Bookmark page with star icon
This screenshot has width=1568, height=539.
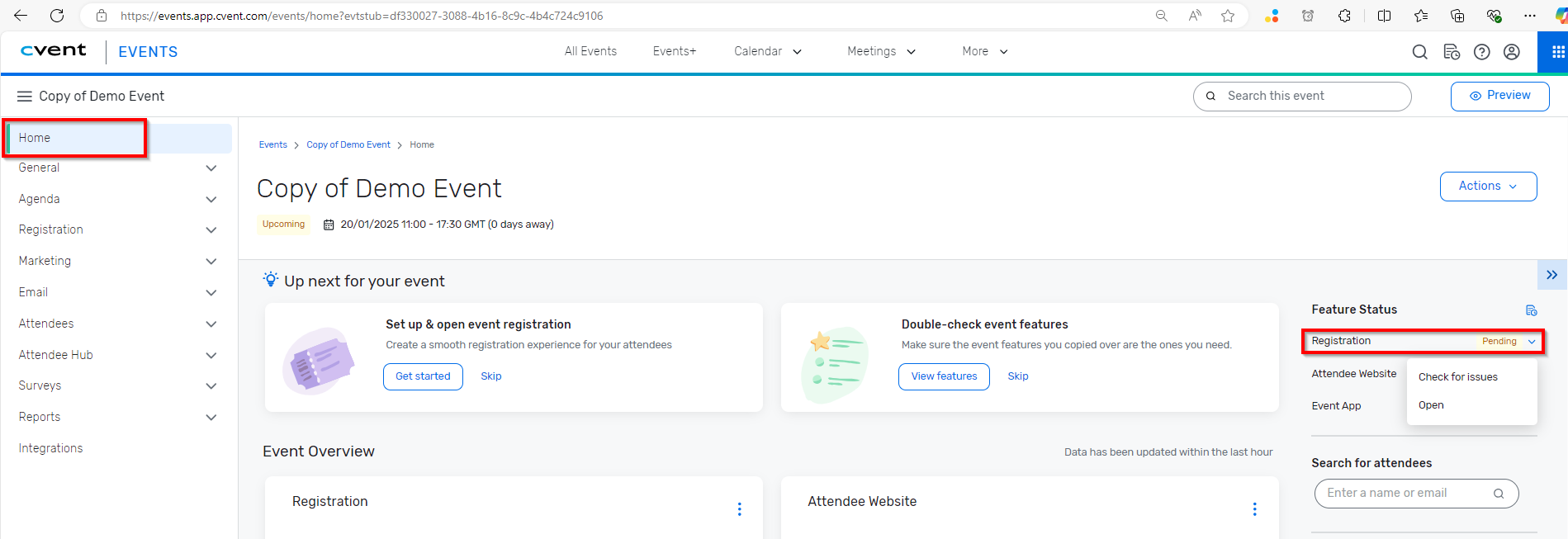click(1228, 16)
